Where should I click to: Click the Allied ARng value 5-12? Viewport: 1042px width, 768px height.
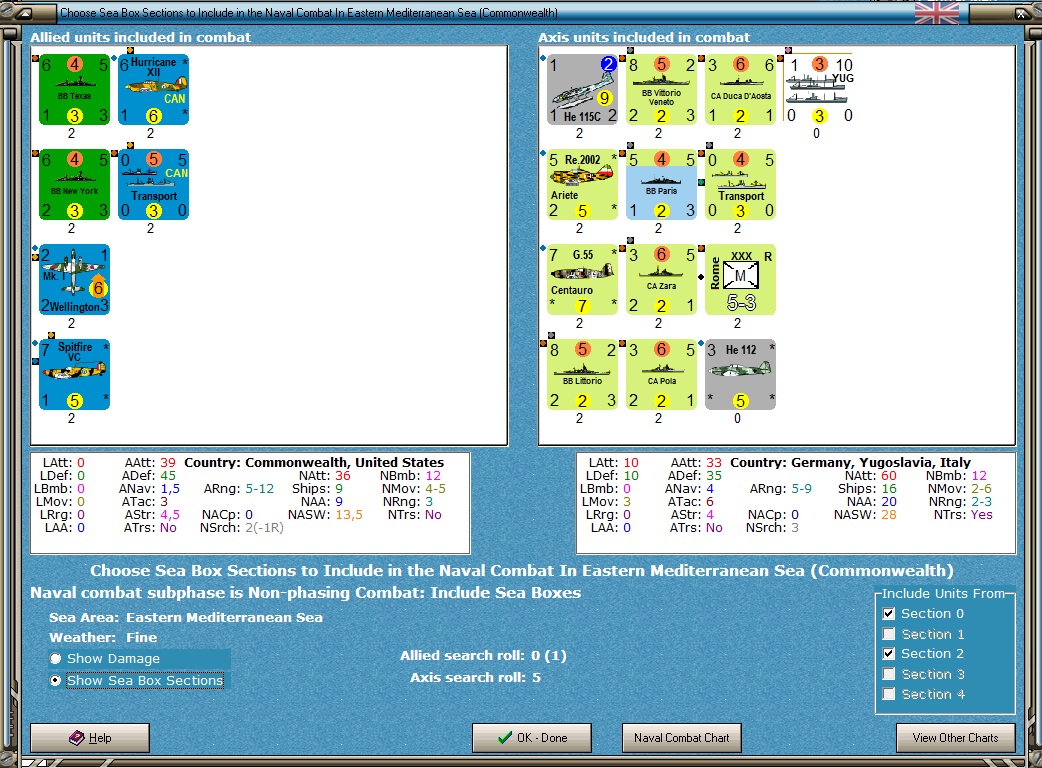click(x=260, y=488)
